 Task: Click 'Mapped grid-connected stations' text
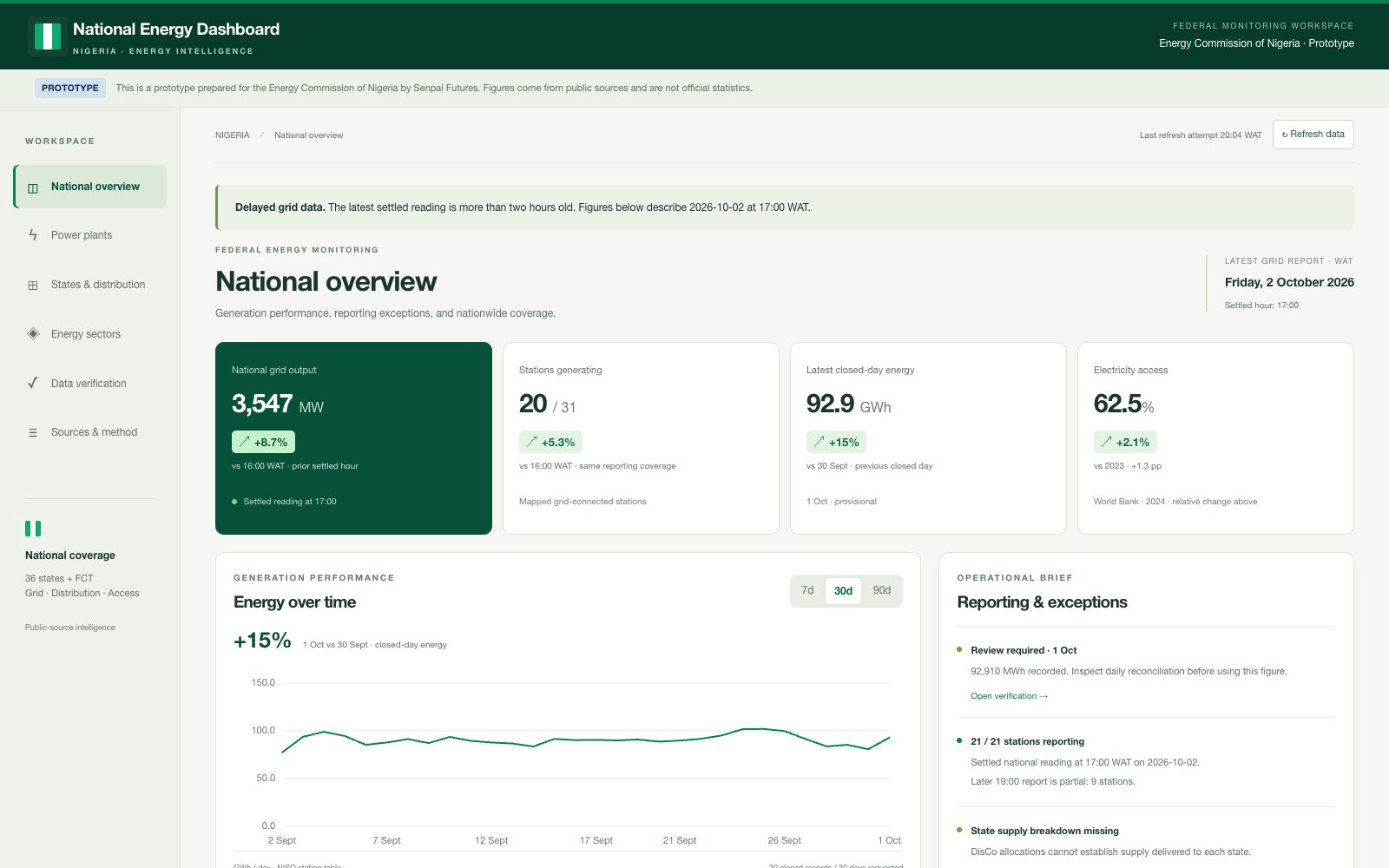583,502
